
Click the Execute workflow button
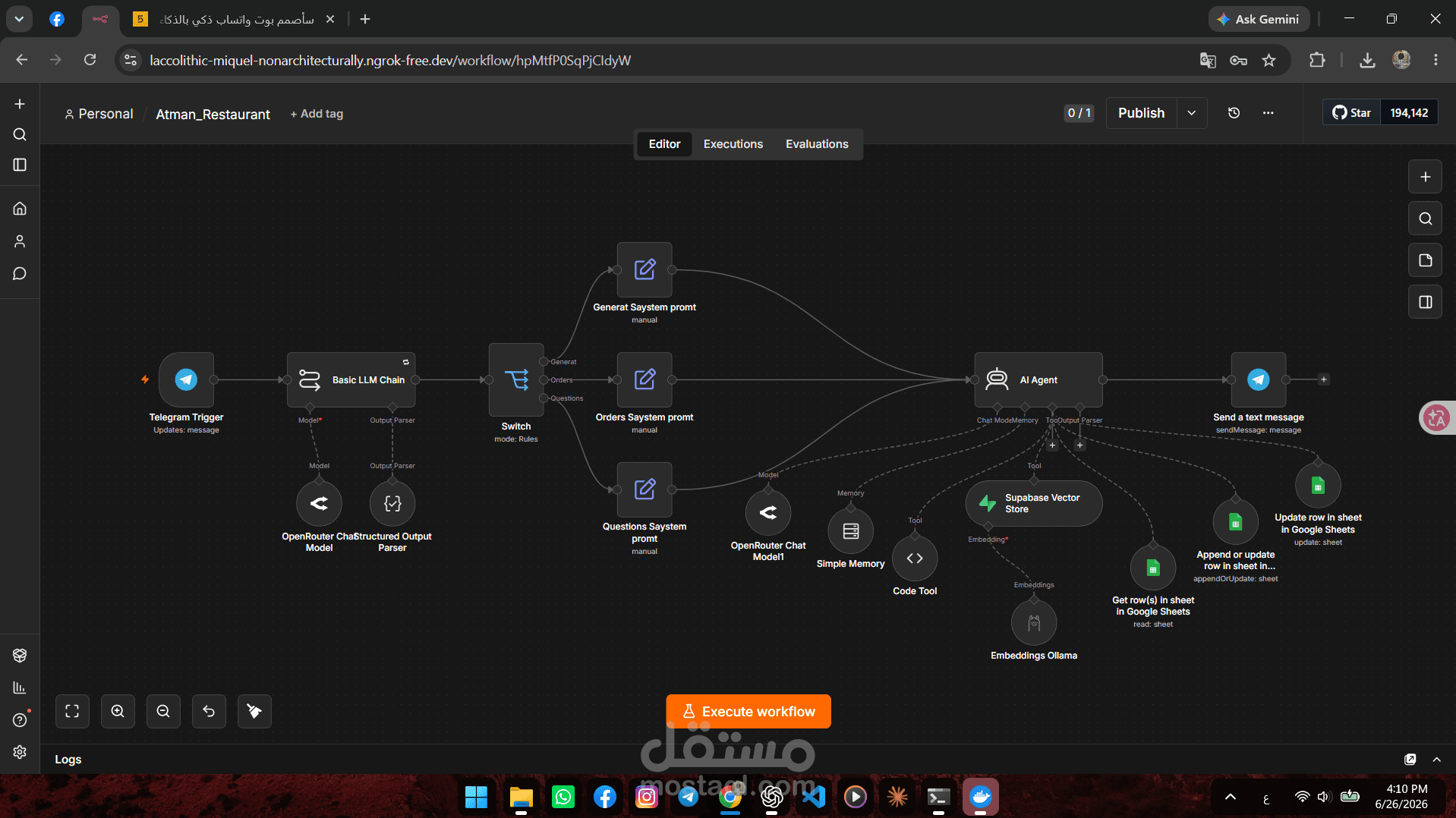748,711
